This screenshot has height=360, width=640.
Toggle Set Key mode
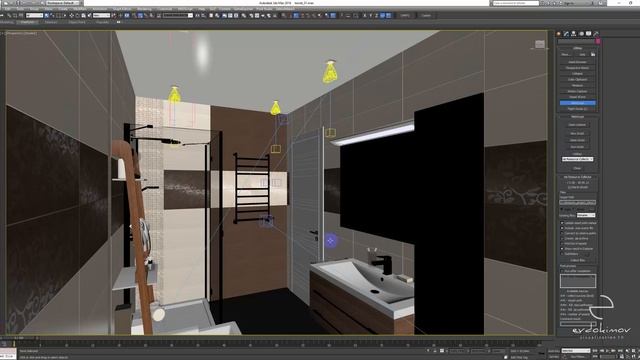(x=554, y=356)
